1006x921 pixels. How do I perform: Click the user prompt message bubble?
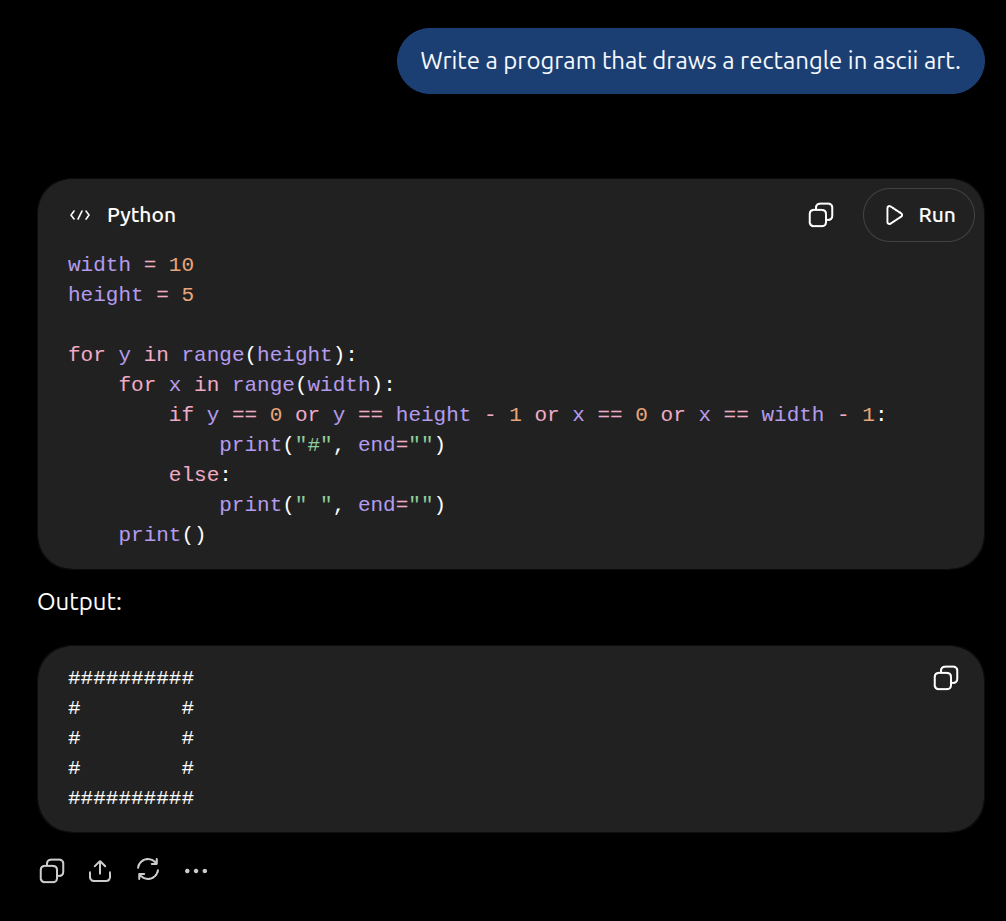pyautogui.click(x=690, y=61)
